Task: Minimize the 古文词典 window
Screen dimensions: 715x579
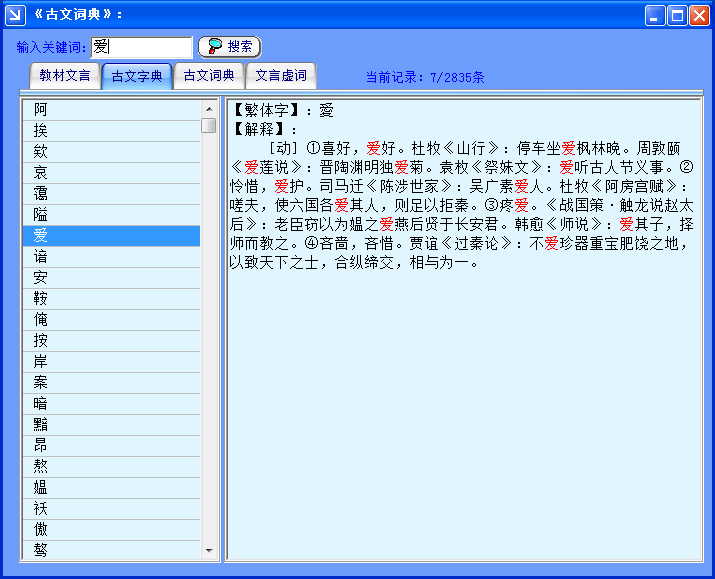Action: click(x=654, y=15)
